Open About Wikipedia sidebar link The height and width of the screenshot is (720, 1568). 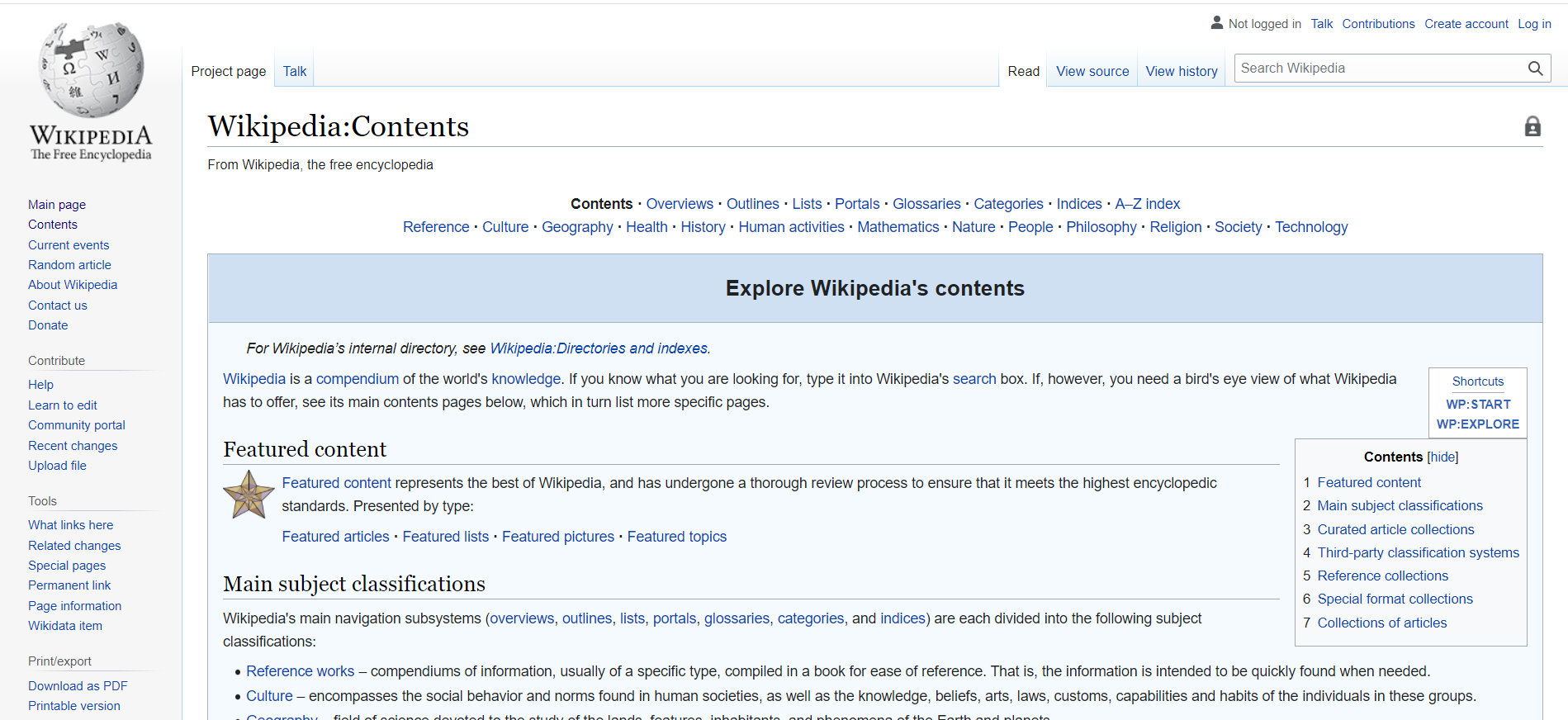coord(73,285)
